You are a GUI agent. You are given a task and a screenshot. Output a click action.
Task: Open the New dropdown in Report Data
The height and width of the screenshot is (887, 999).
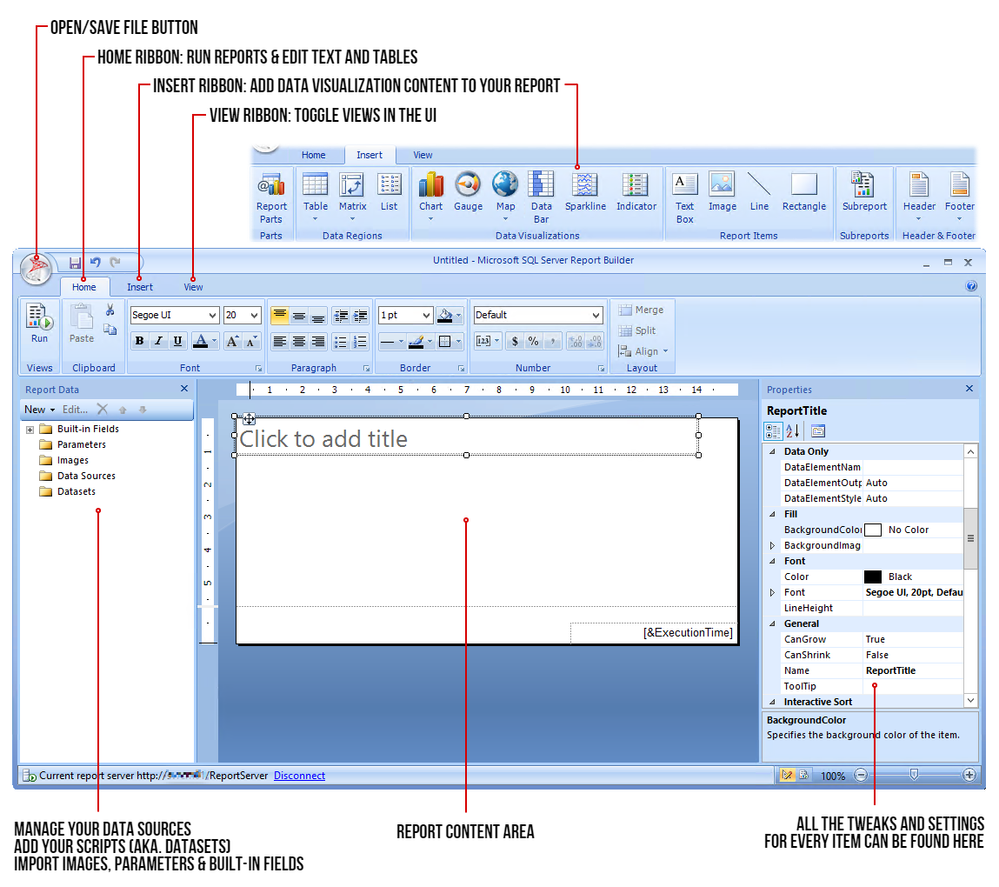click(x=40, y=409)
